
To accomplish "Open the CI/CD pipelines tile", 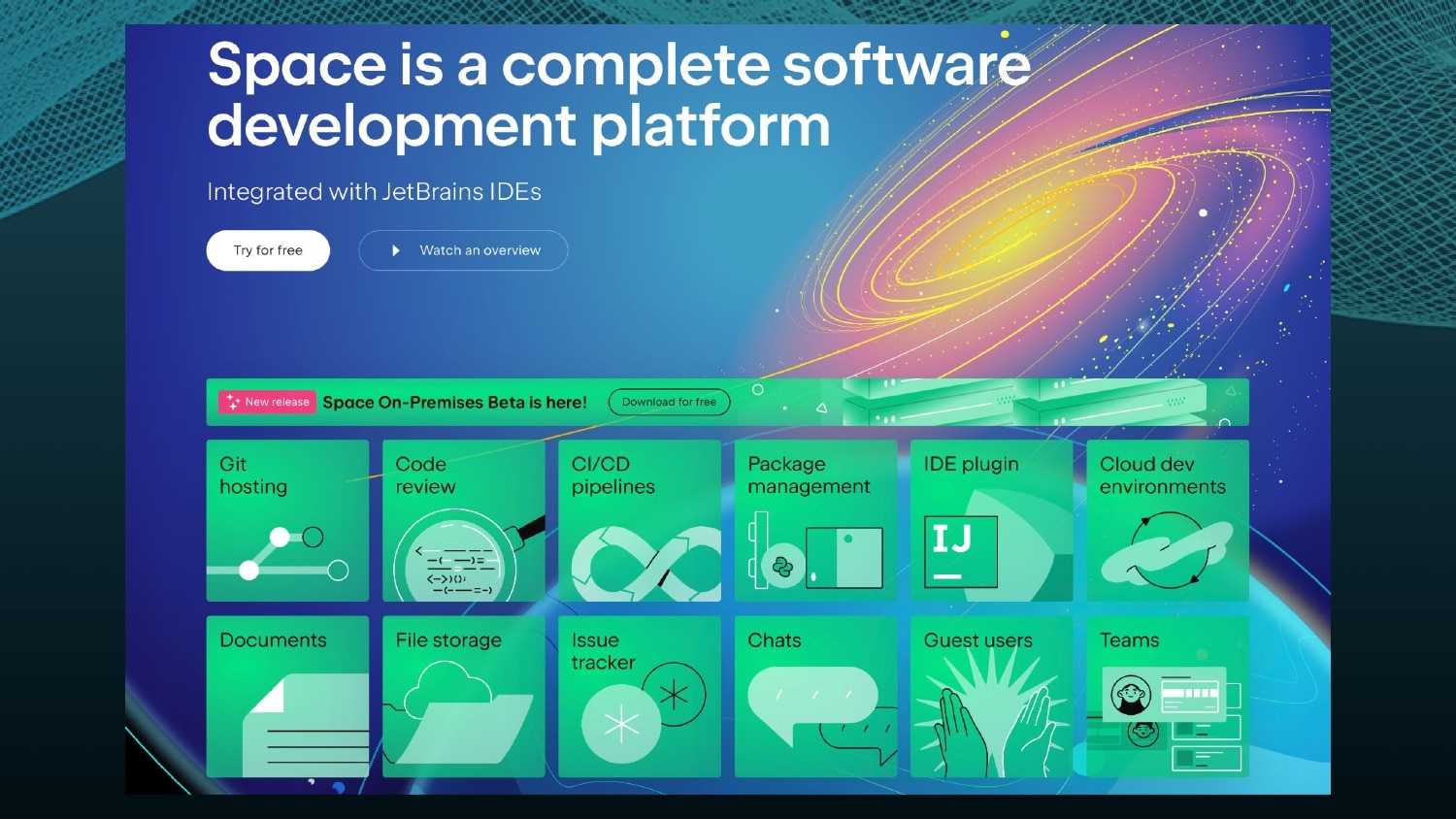I will (x=640, y=521).
